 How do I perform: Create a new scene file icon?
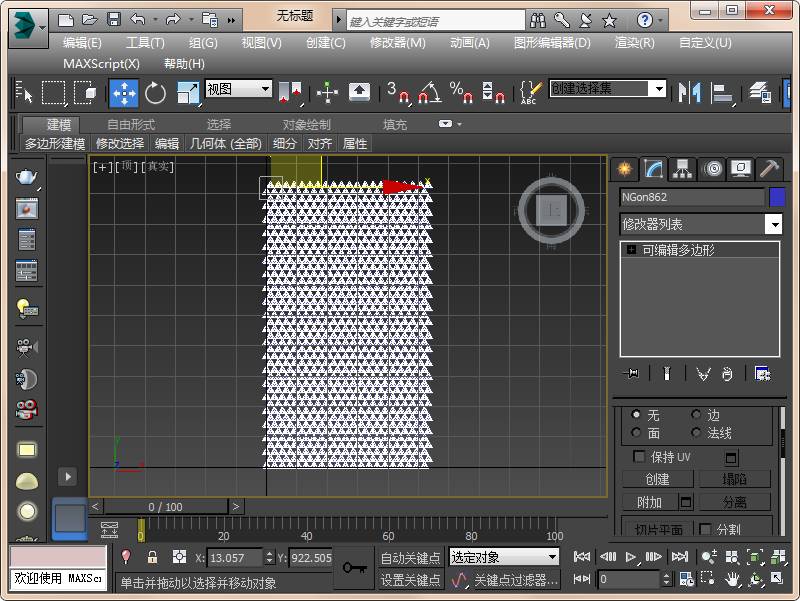(66, 20)
